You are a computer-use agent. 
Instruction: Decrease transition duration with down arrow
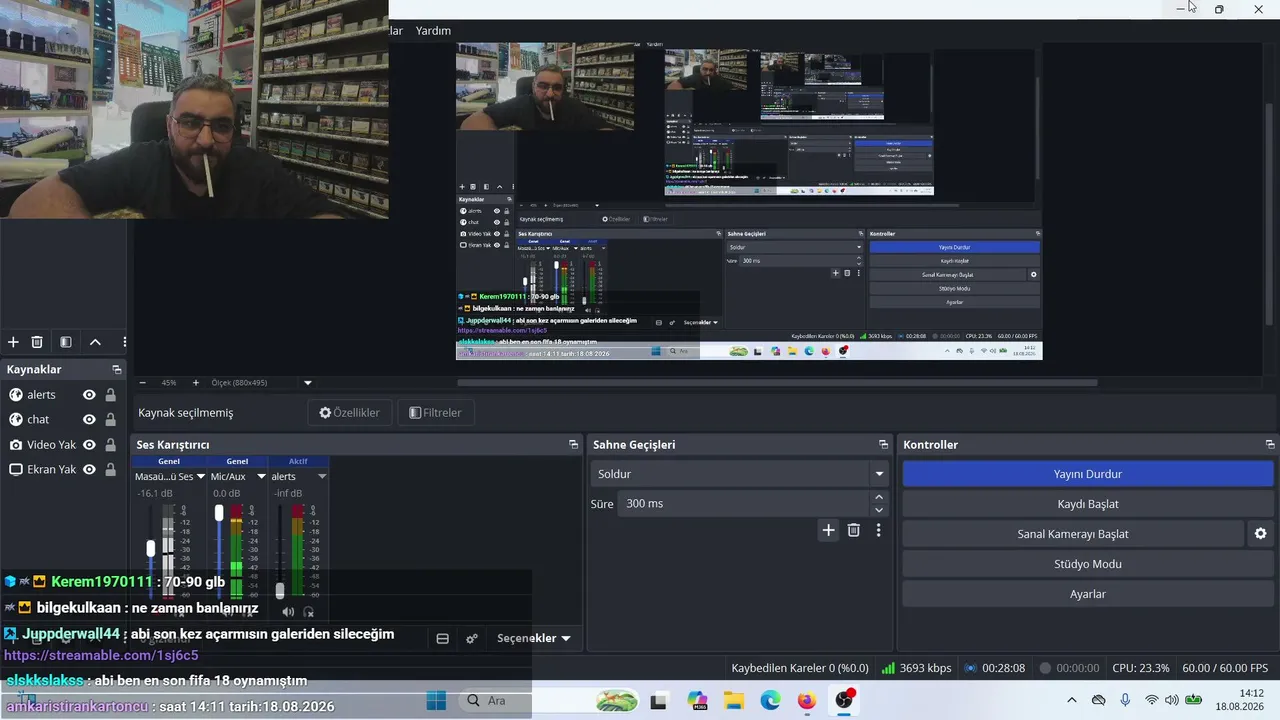point(879,509)
